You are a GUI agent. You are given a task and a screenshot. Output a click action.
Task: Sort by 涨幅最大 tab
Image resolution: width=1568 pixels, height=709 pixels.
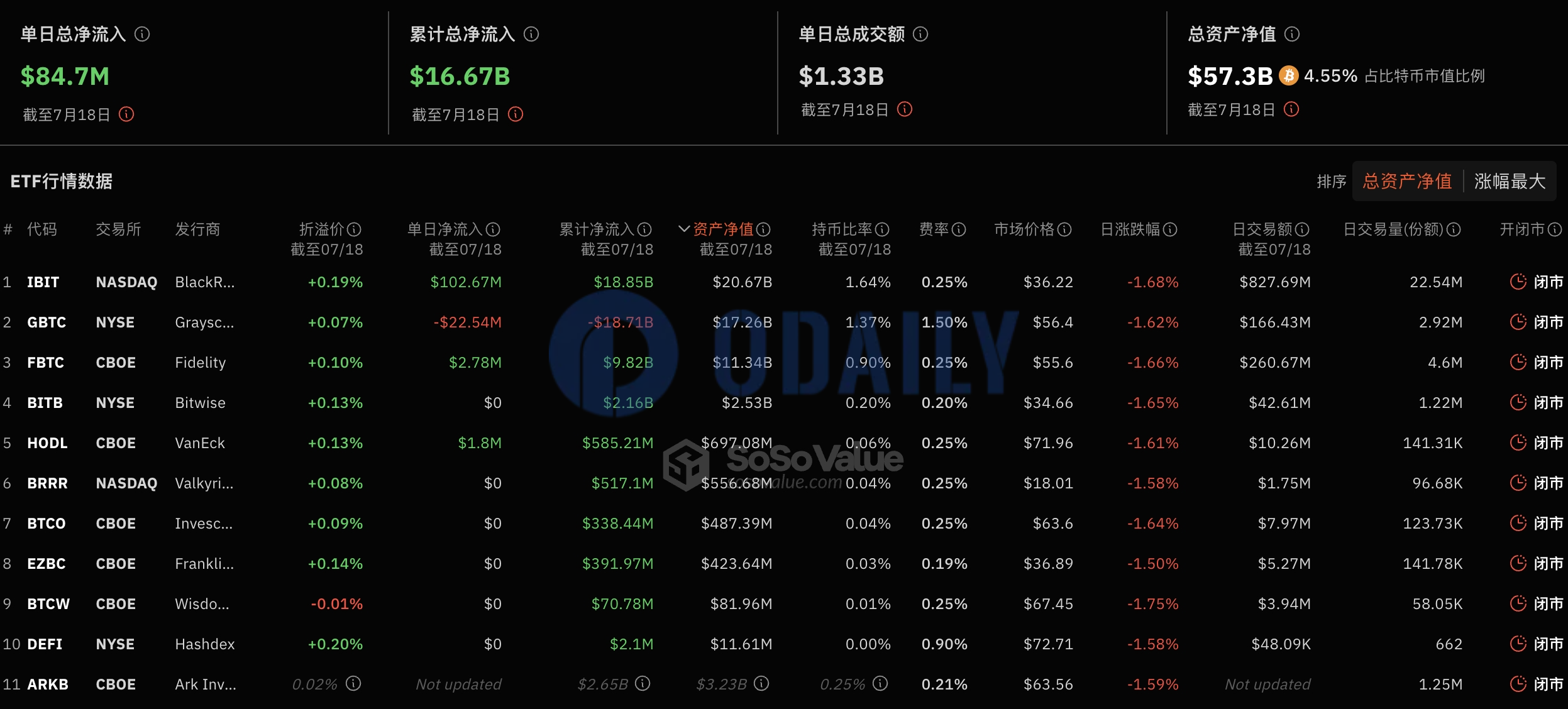click(1510, 182)
